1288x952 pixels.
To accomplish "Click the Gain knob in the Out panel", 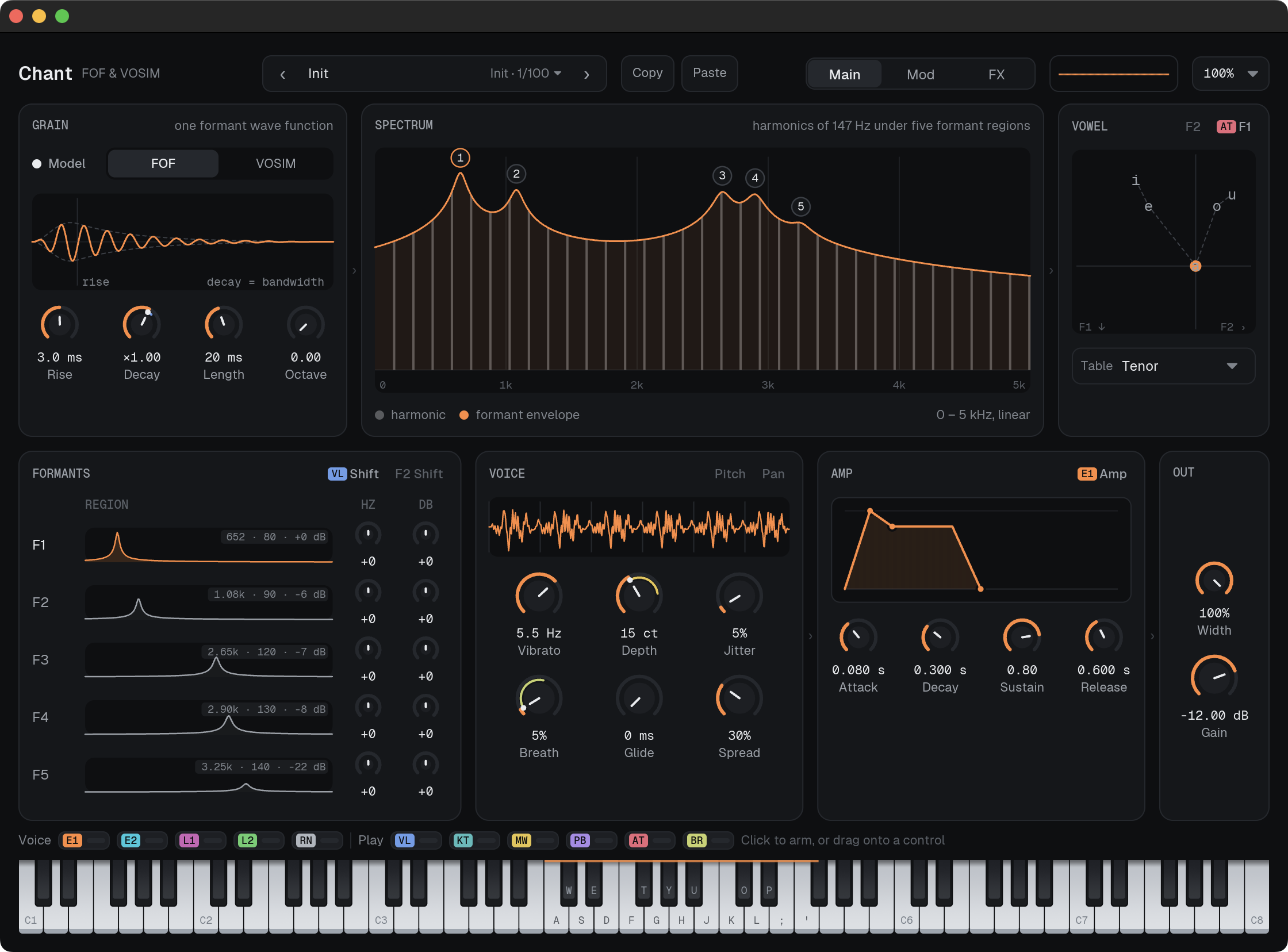I will (1214, 678).
